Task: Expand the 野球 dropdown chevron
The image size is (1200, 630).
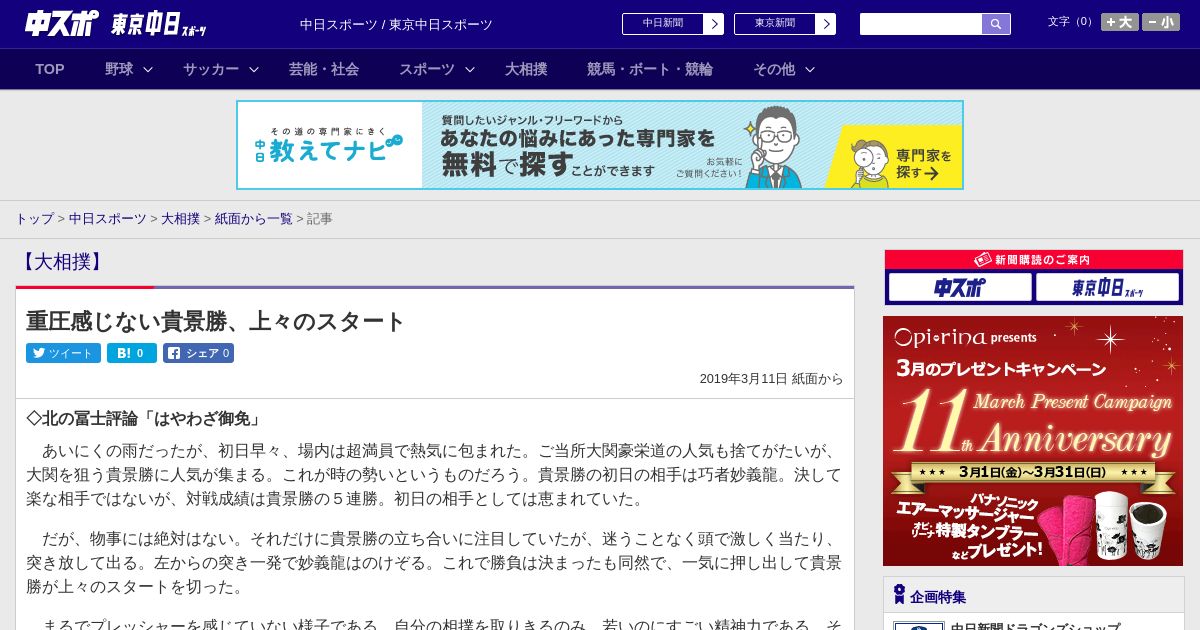Action: pos(148,69)
